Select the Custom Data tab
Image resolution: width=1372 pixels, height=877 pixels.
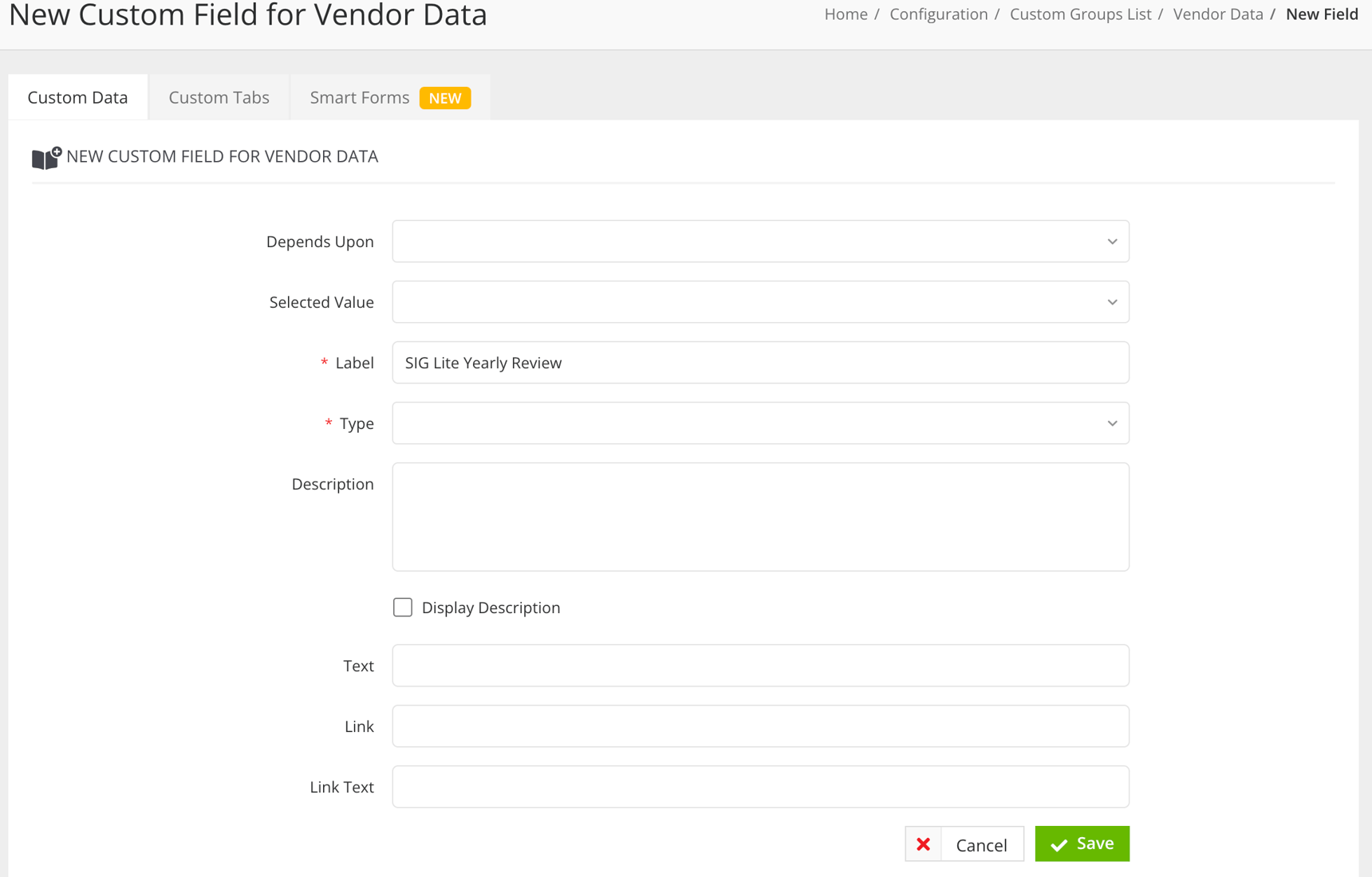77,96
